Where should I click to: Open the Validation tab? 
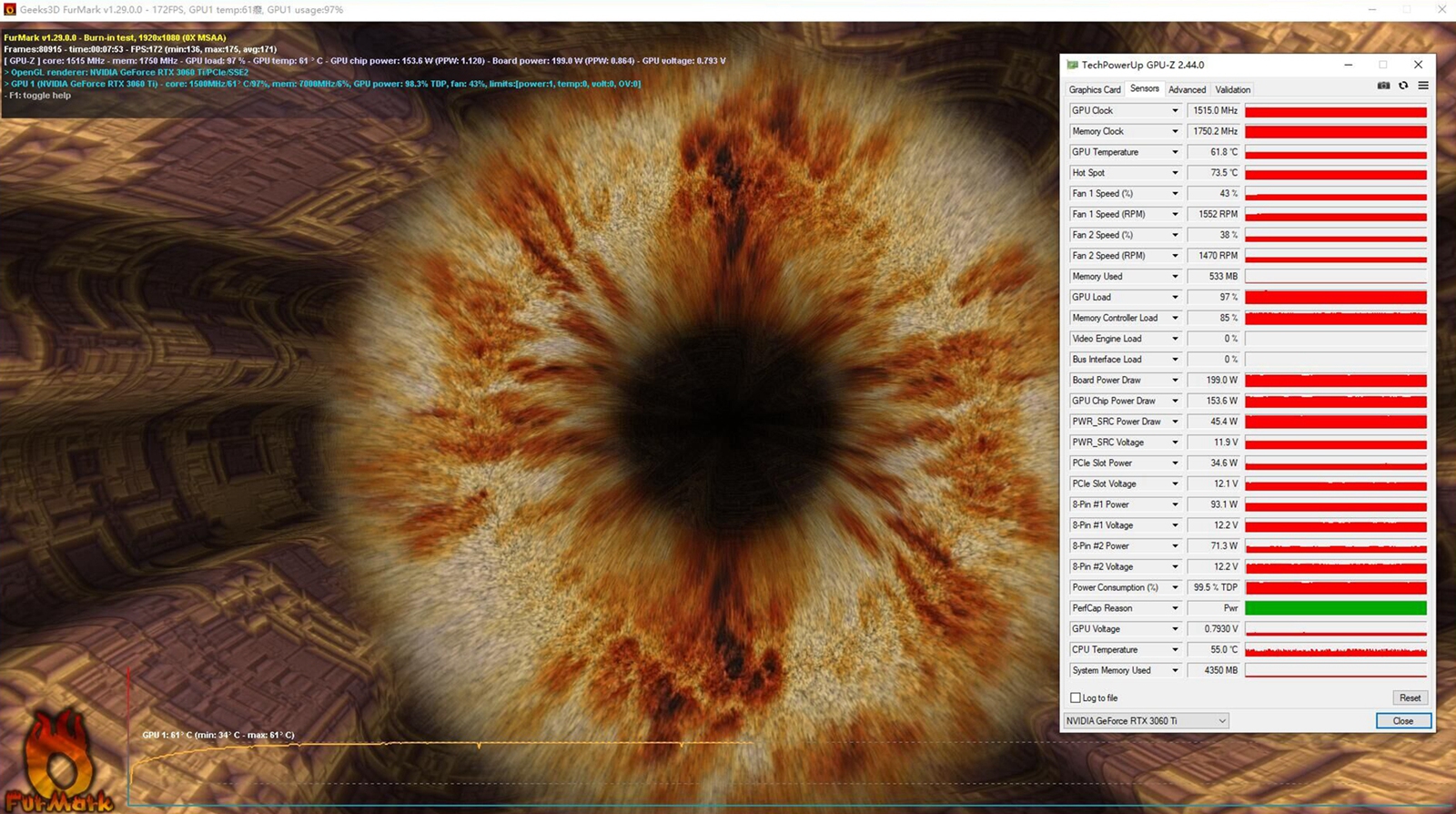pyautogui.click(x=1233, y=89)
